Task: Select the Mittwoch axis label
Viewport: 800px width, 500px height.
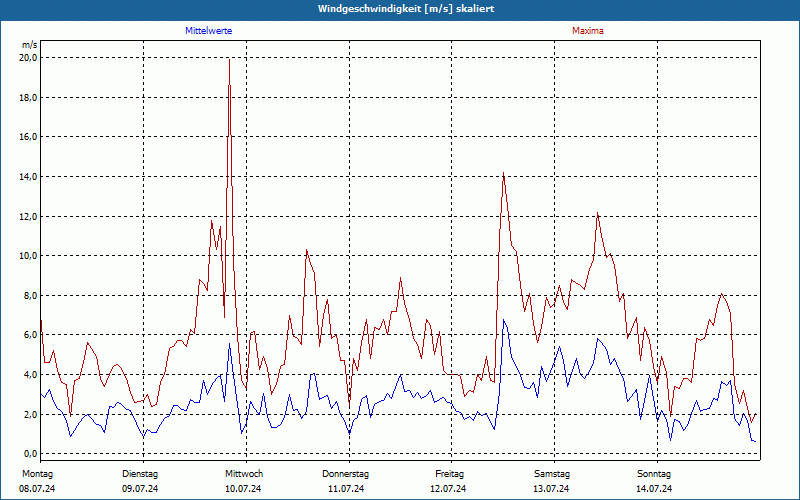Action: pyautogui.click(x=244, y=474)
